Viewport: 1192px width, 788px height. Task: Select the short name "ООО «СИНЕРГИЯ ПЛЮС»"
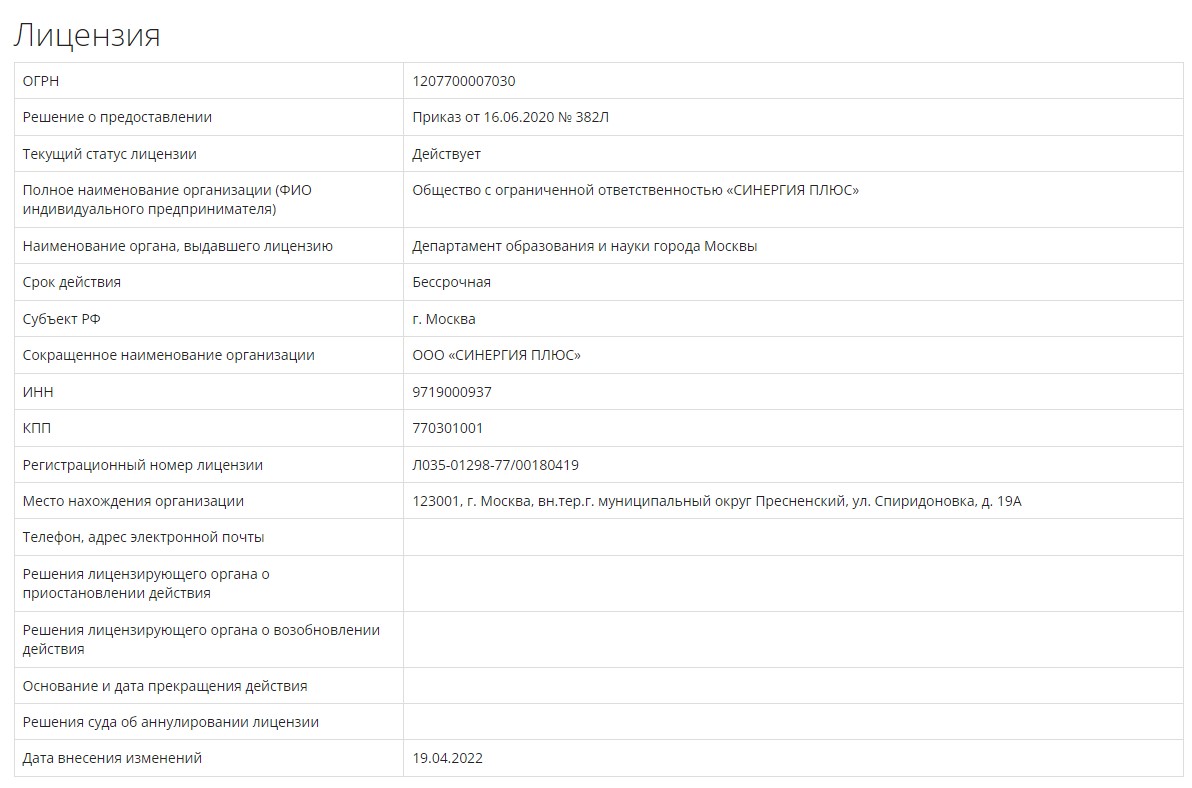tap(496, 355)
